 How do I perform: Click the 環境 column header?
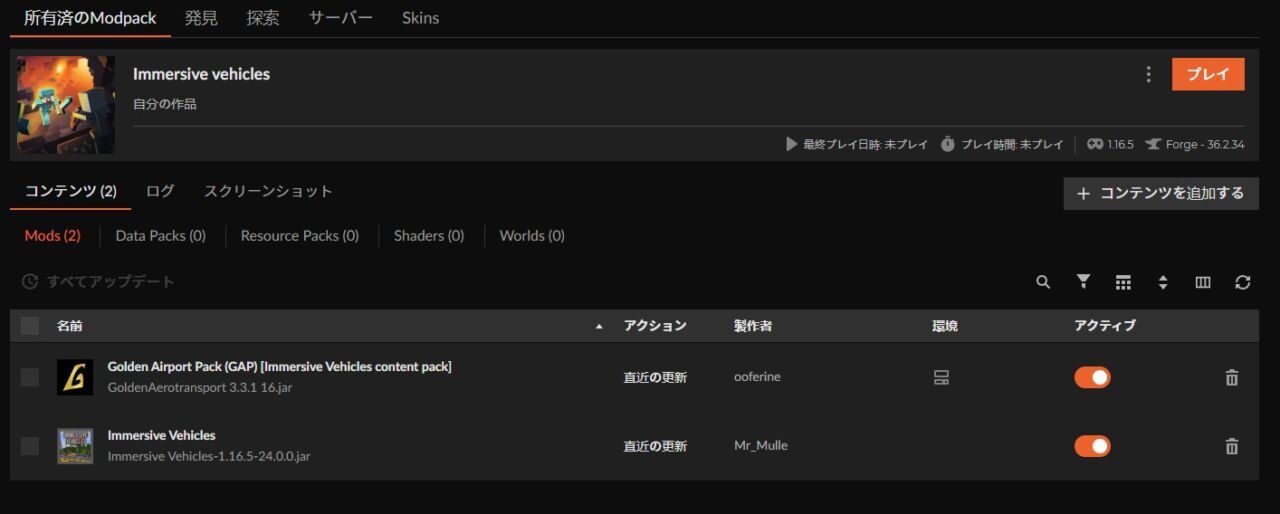click(x=945, y=326)
